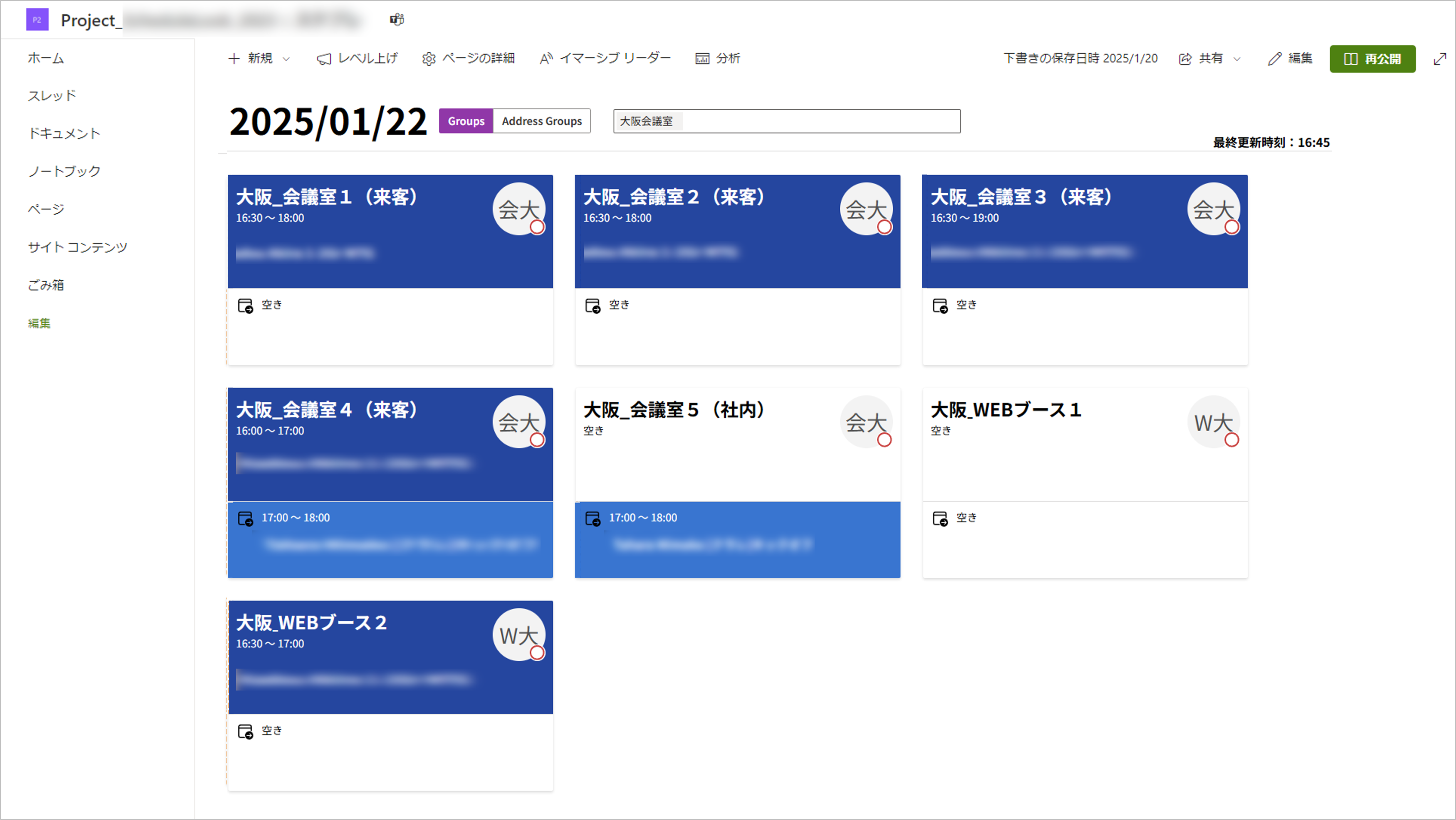Click next-event calendar icon under 会議室２
The height and width of the screenshot is (820, 1456).
(592, 306)
